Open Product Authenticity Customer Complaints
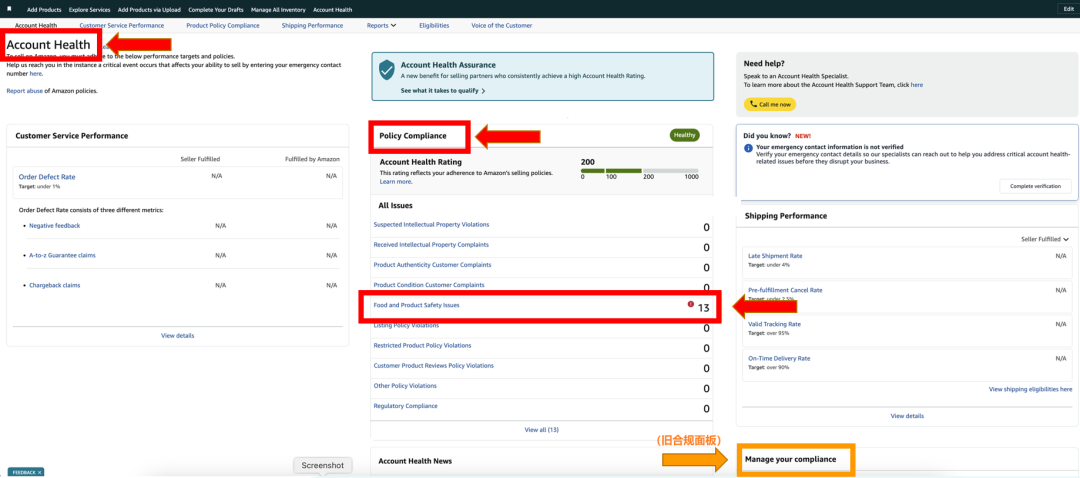Viewport: 1080px width, 478px height. click(432, 264)
